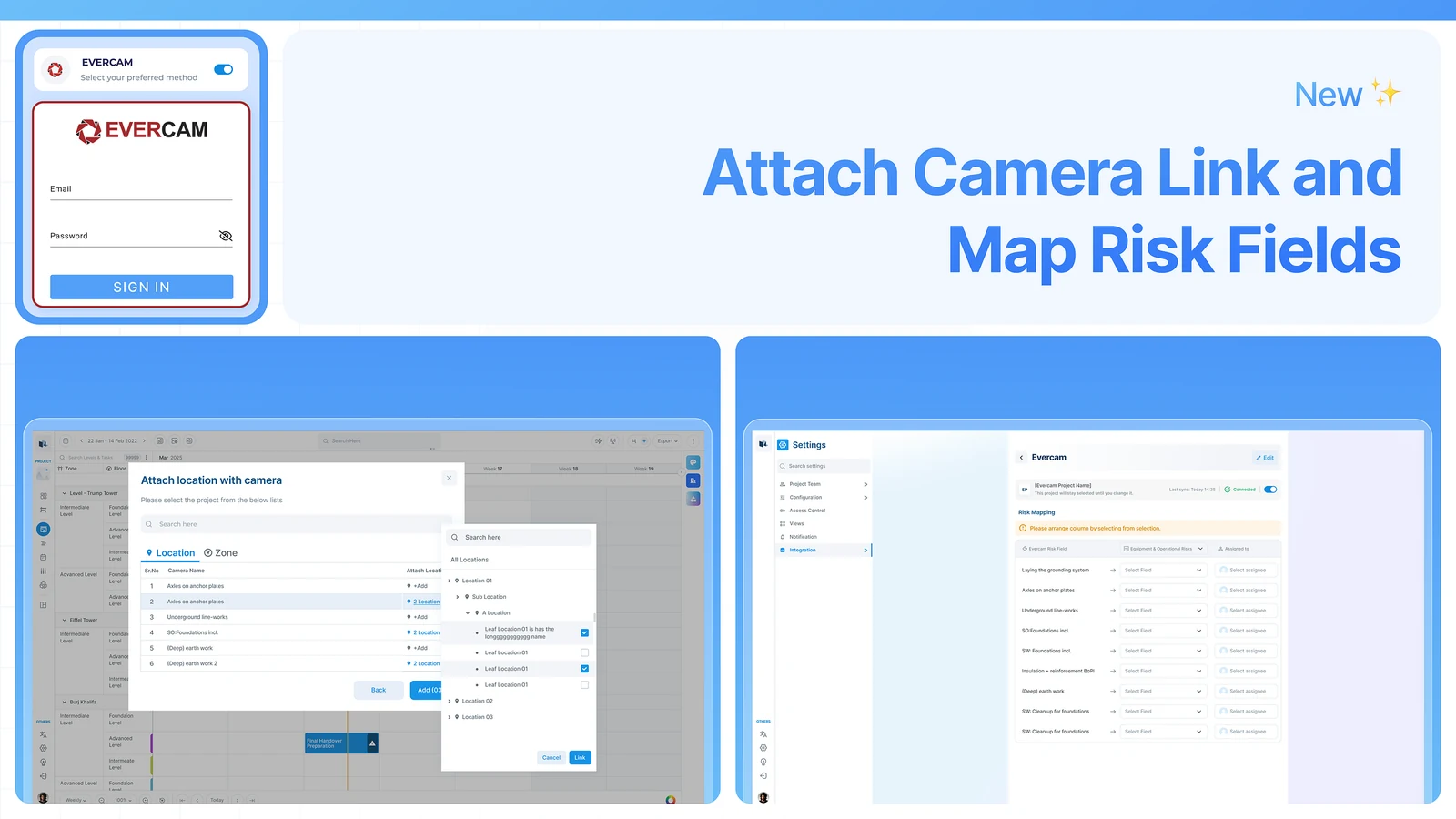The height and width of the screenshot is (819, 1456).
Task: Open Views in Settings menu
Action: pyautogui.click(x=793, y=523)
